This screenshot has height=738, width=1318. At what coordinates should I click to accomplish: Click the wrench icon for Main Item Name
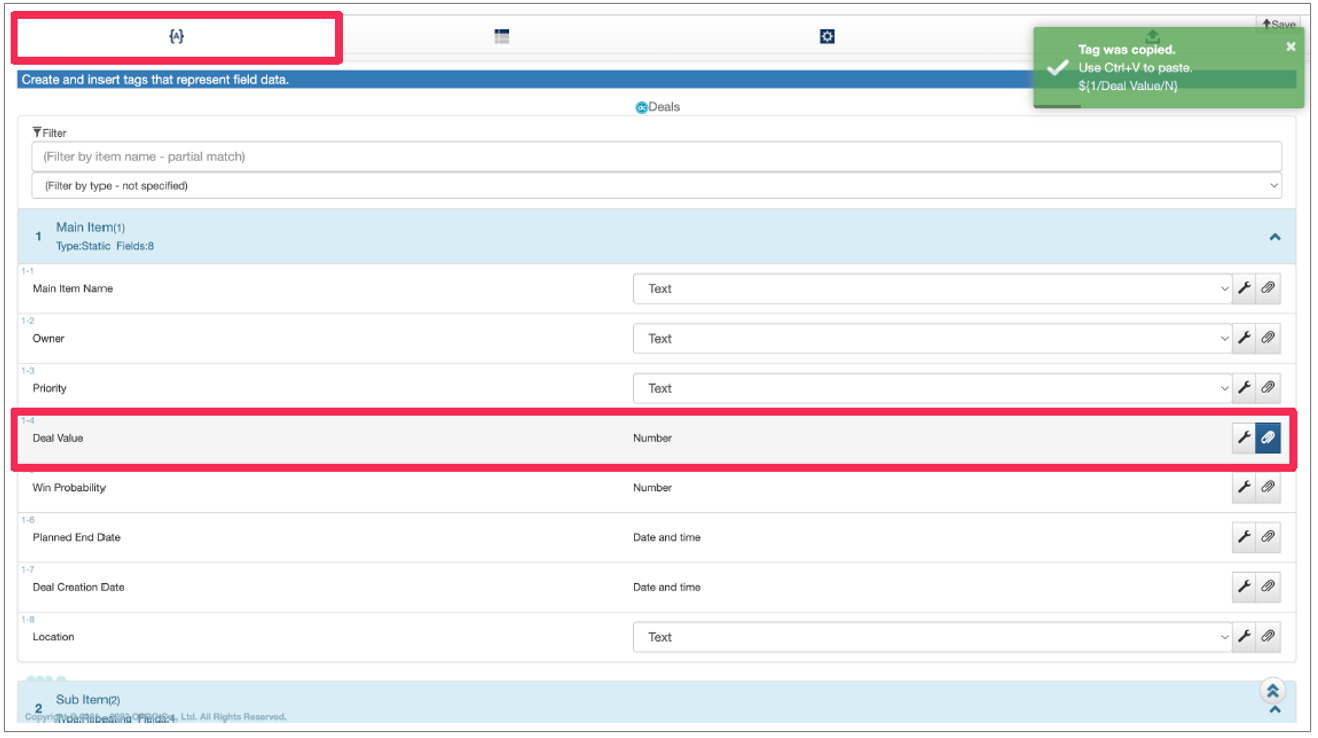point(1244,288)
